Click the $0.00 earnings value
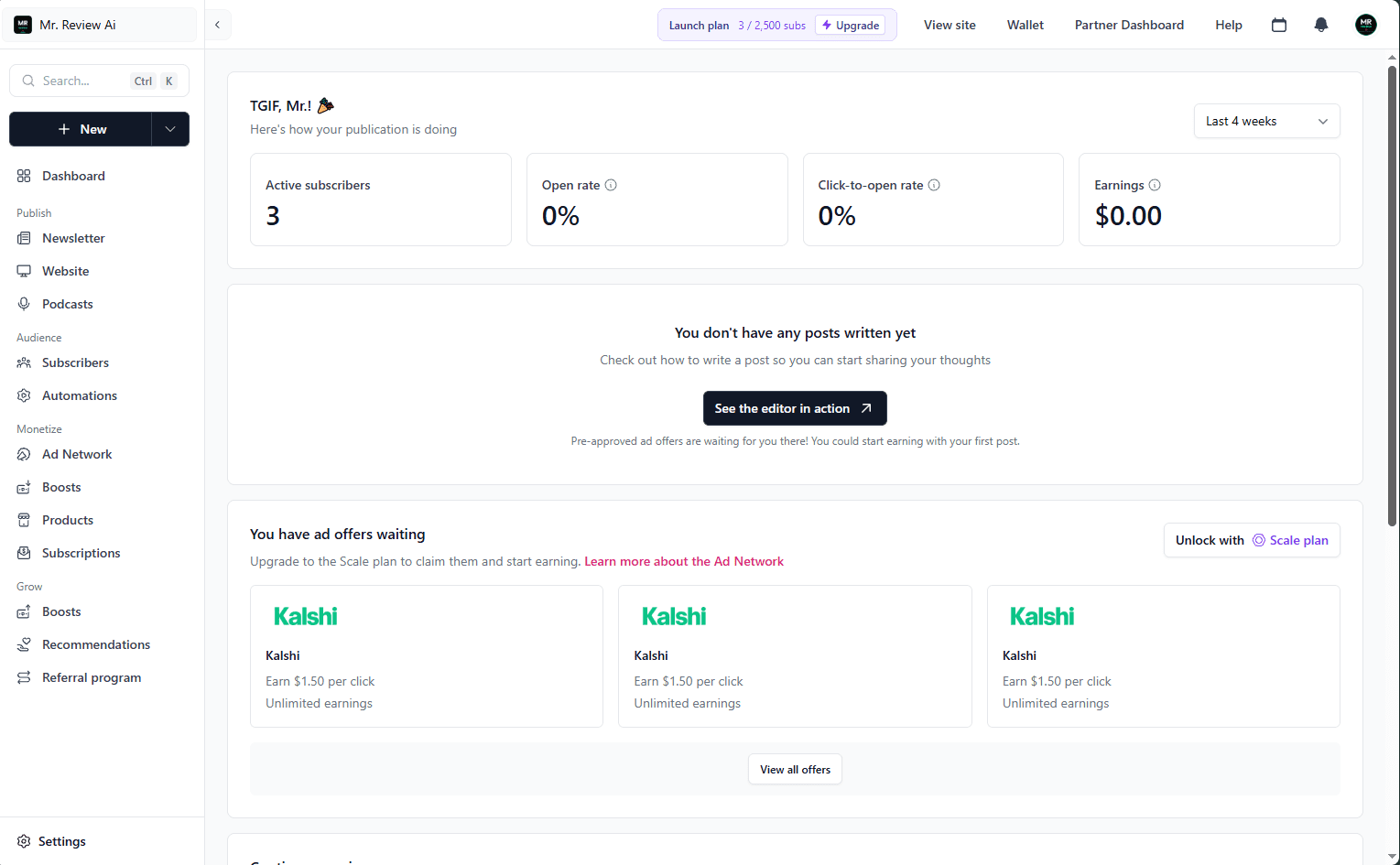Image resolution: width=1400 pixels, height=865 pixels. pos(1128,216)
